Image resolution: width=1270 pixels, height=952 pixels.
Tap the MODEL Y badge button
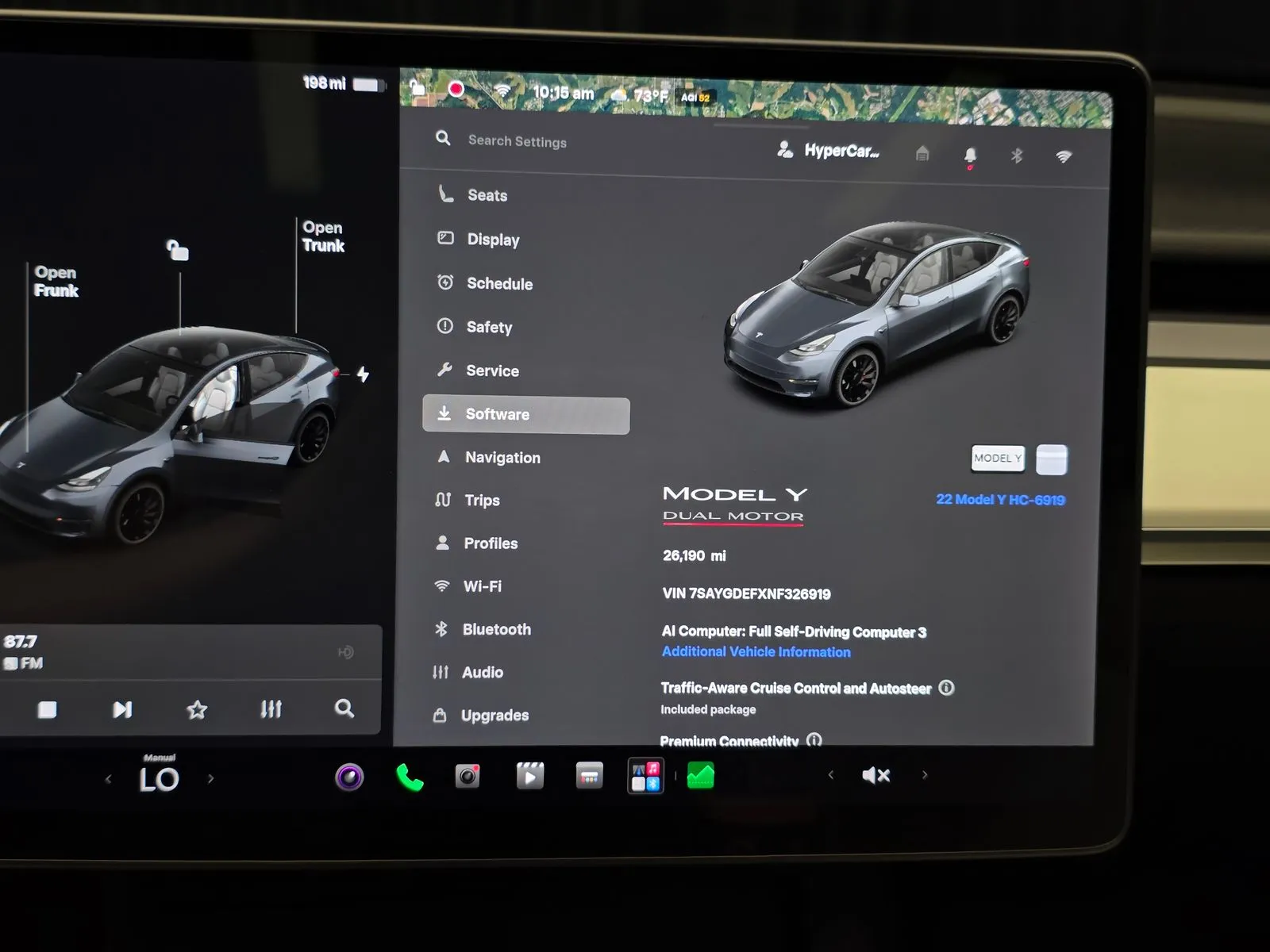click(998, 458)
